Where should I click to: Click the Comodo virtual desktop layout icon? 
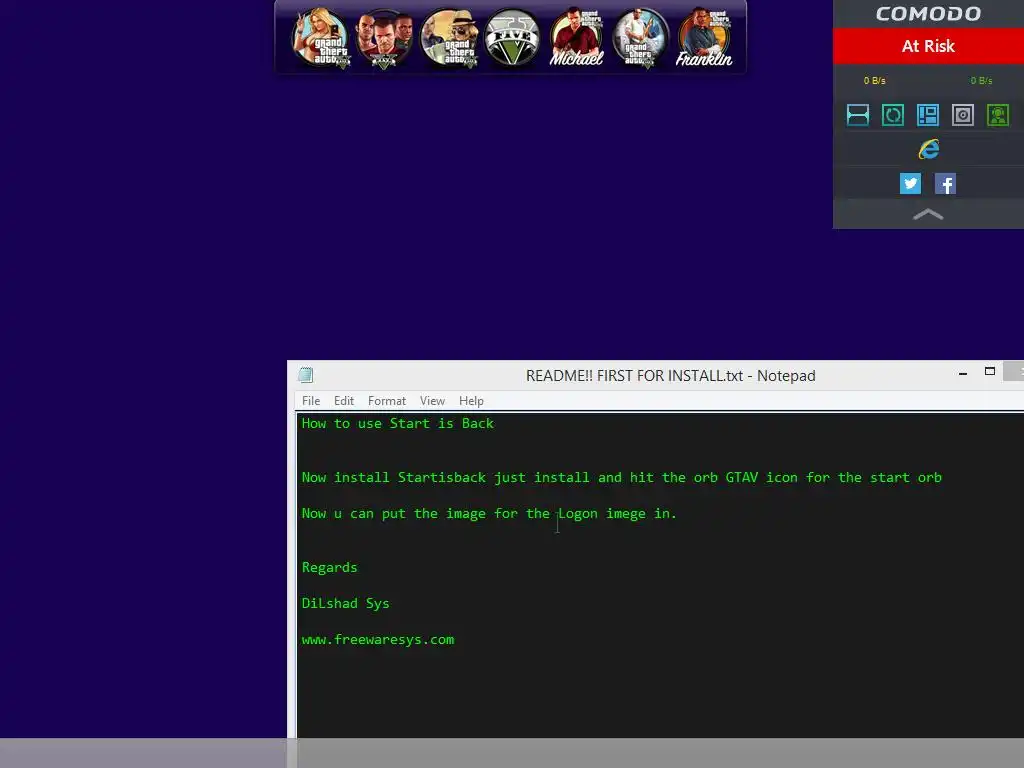coord(928,115)
